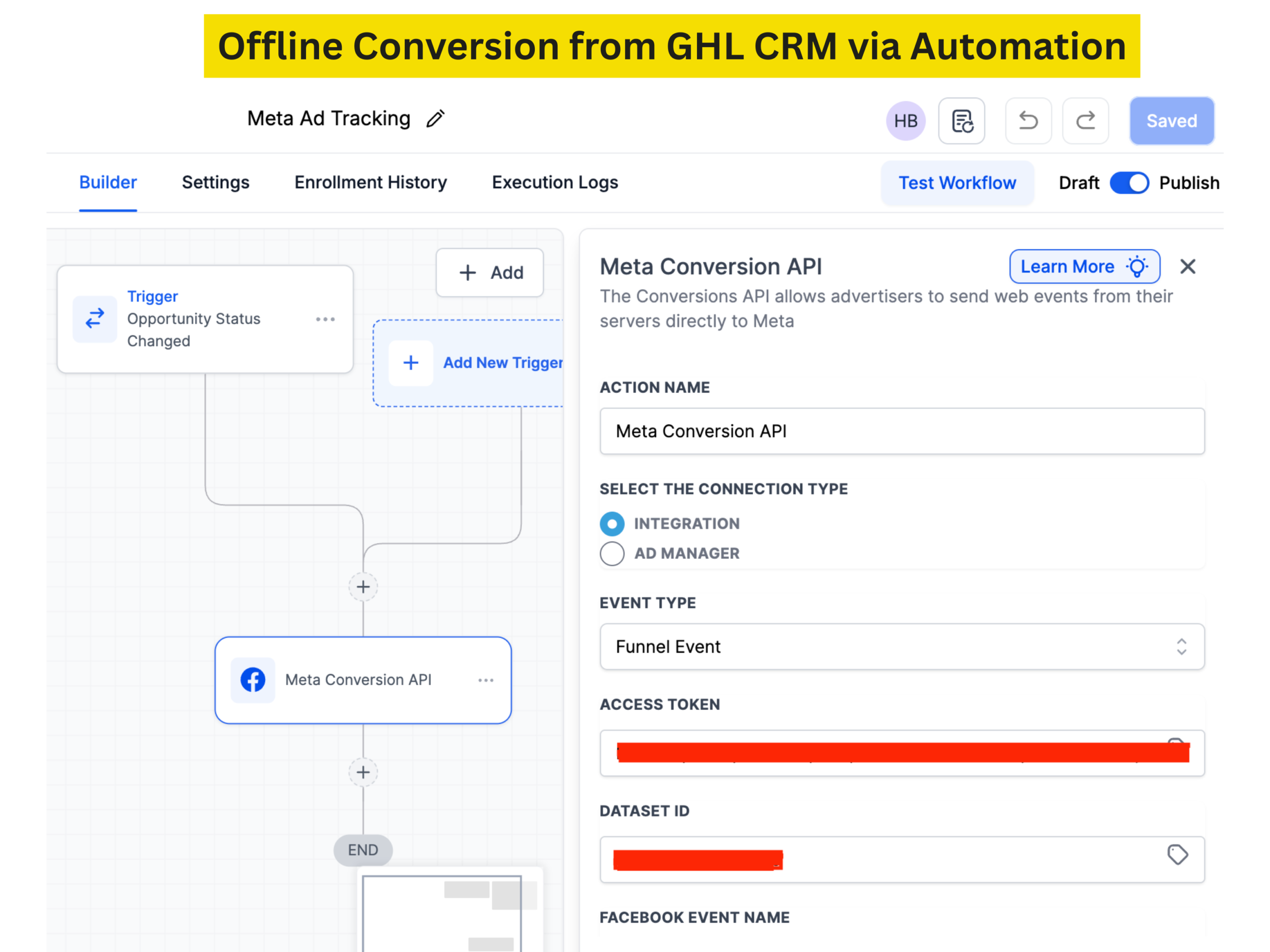Click the undo arrow icon
This screenshot has height=952, width=1270.
tap(1028, 121)
